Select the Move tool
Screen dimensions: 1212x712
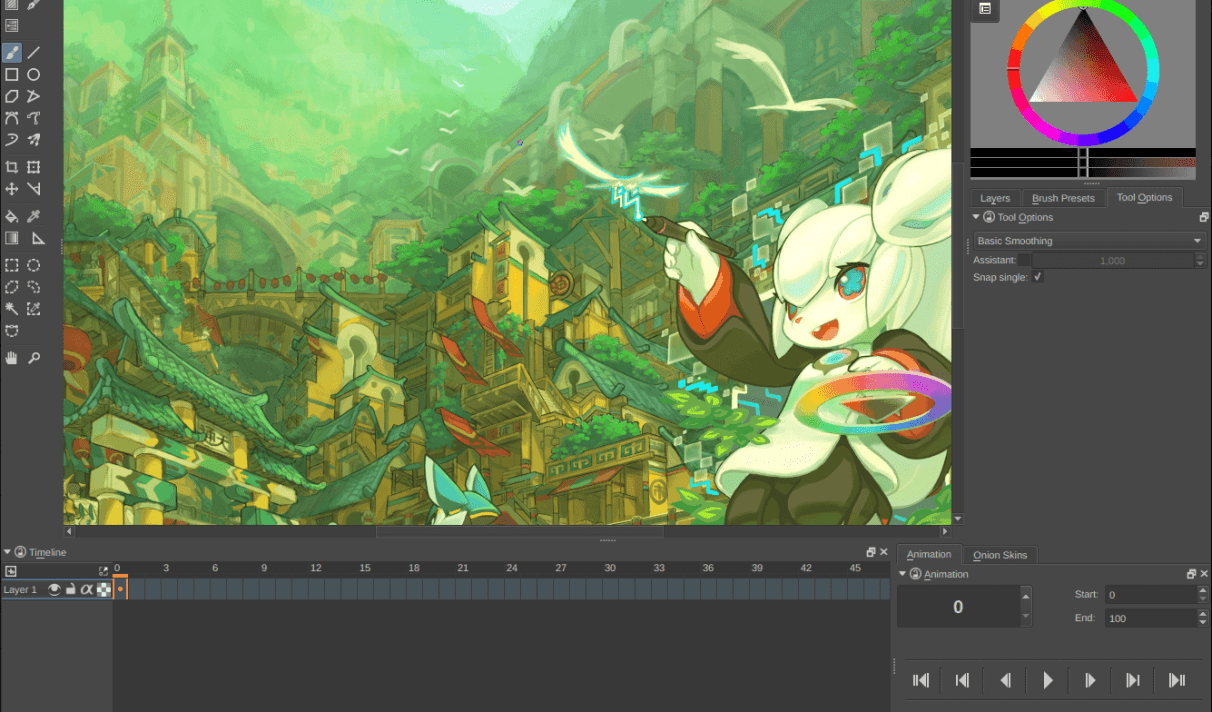coord(12,189)
